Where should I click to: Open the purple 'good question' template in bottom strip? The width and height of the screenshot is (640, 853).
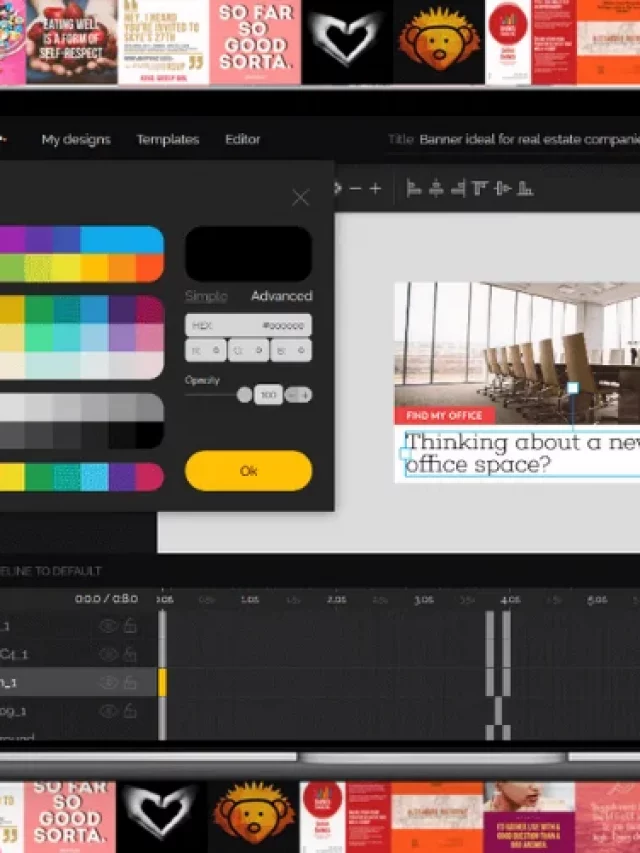[x=529, y=817]
